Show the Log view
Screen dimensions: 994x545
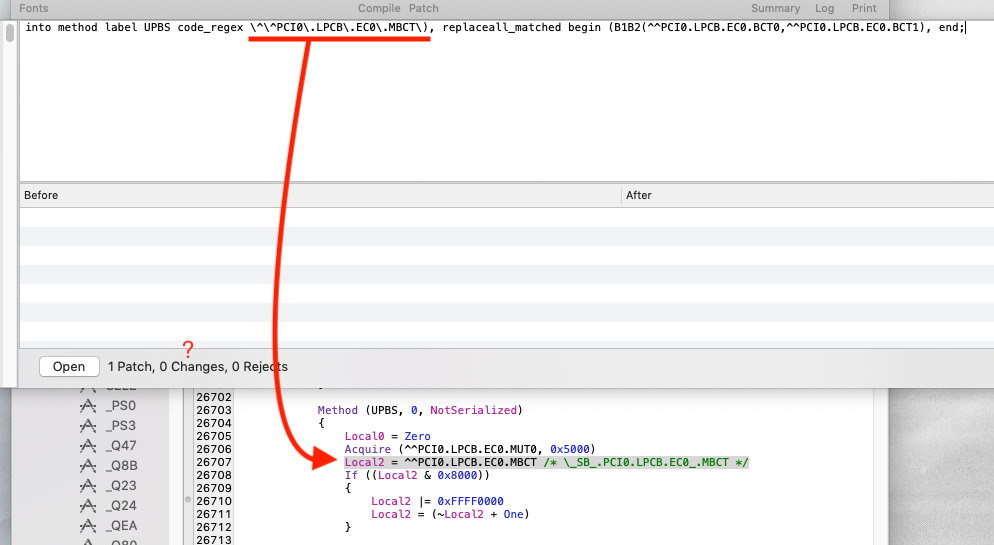tap(824, 8)
